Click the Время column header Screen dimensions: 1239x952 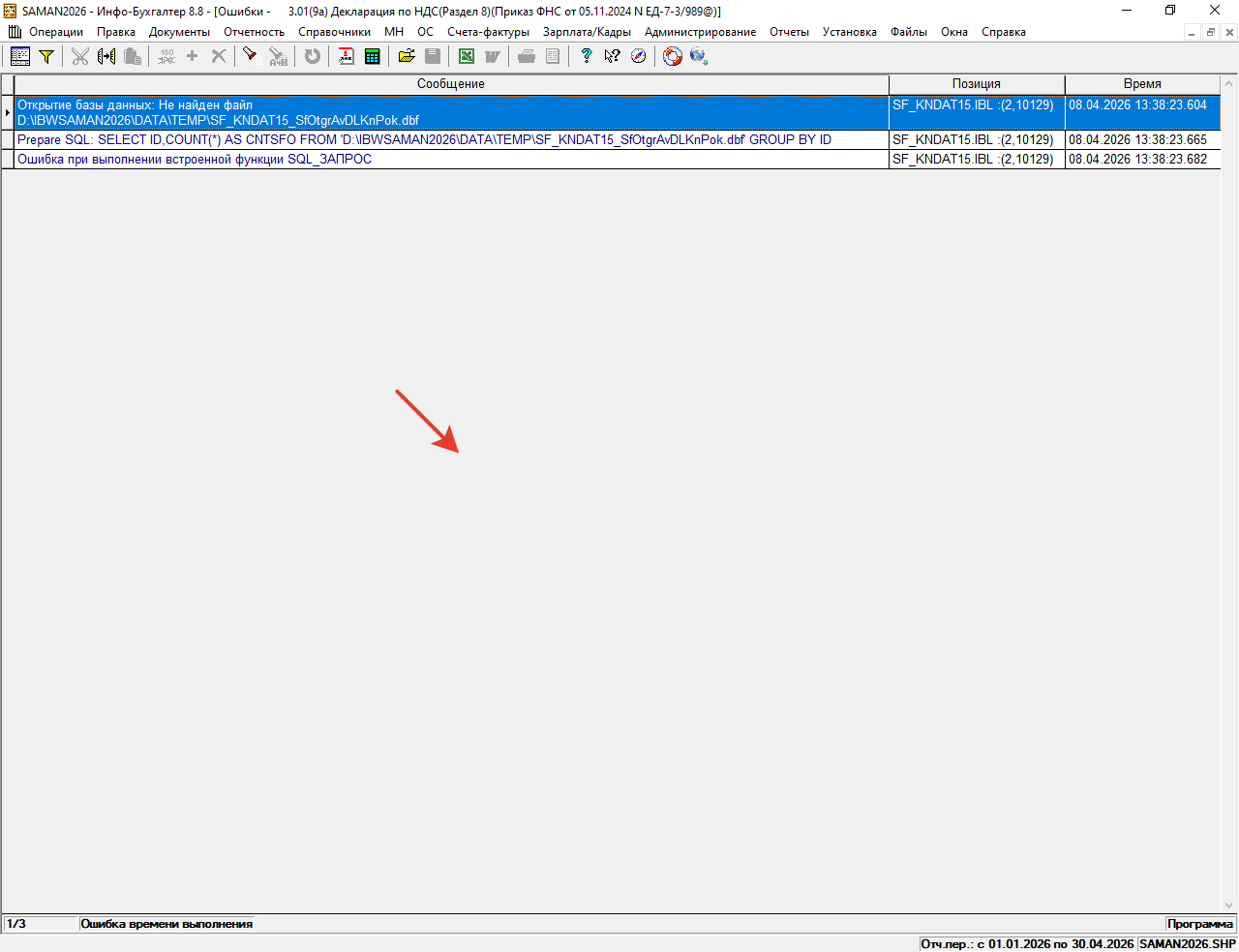coord(1142,84)
